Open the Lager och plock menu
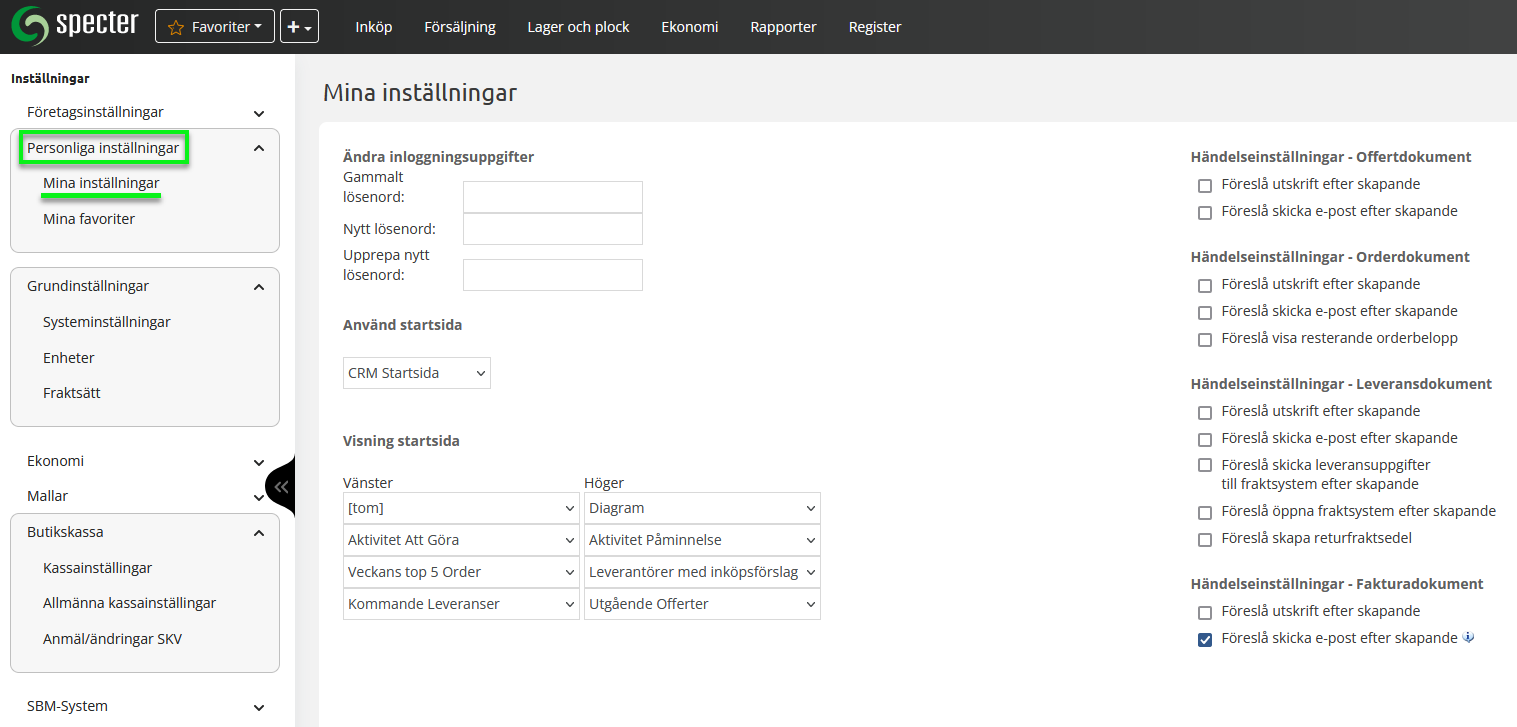 (x=578, y=27)
